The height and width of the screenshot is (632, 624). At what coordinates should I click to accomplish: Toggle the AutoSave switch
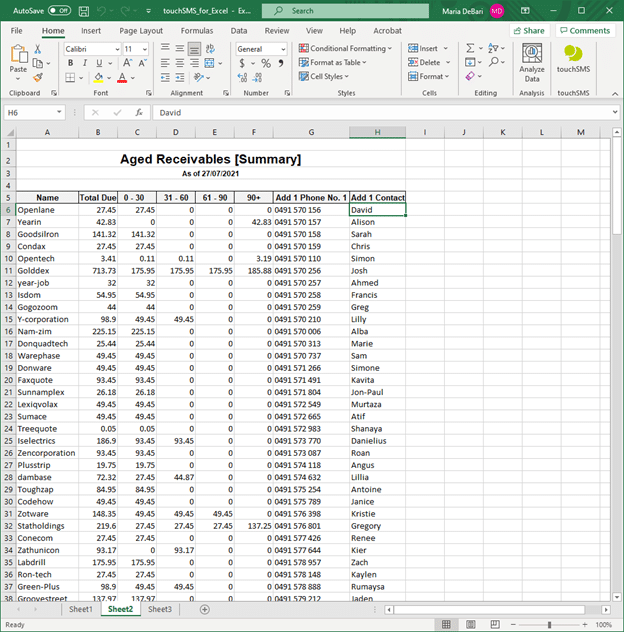(59, 11)
